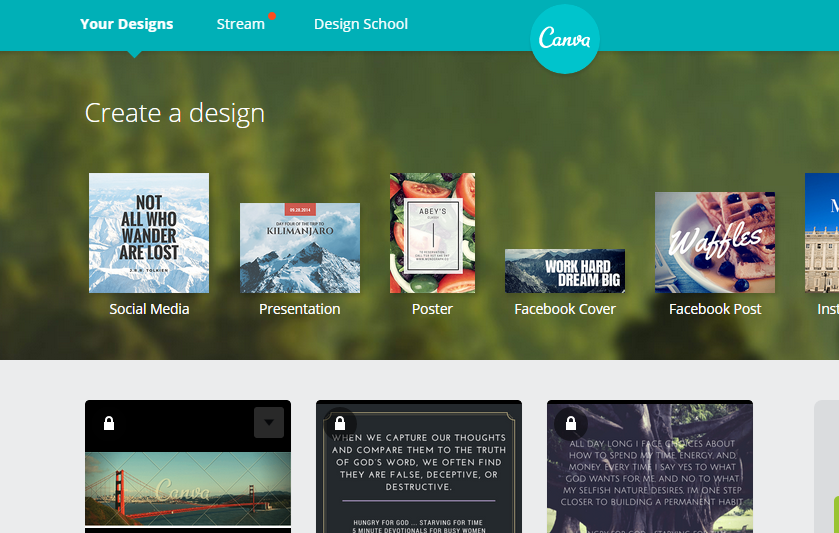
Task: Click the red Stream notification dot
Action: click(272, 16)
